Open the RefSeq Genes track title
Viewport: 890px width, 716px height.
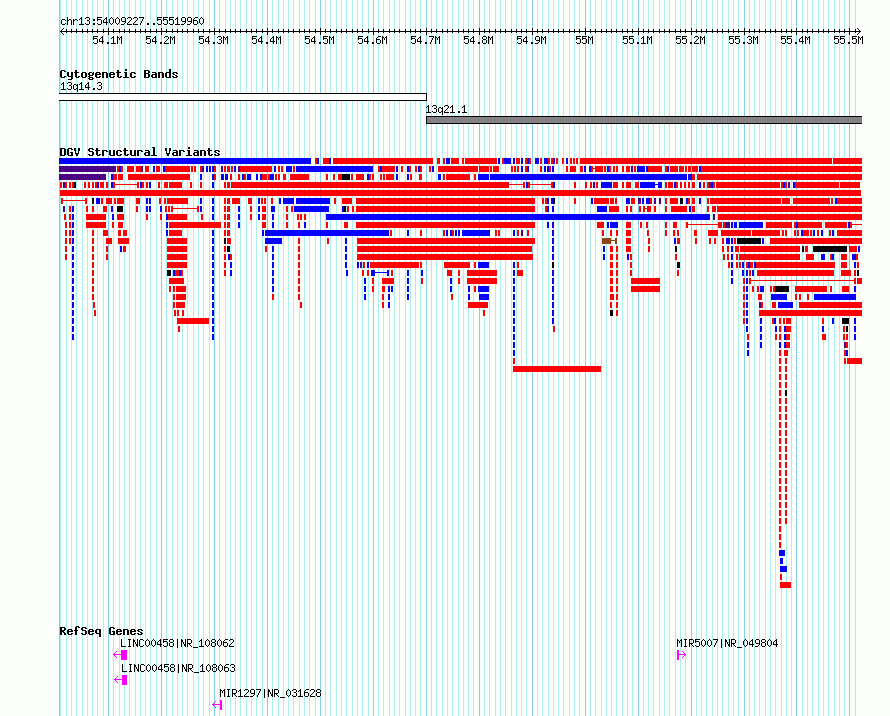[x=101, y=631]
